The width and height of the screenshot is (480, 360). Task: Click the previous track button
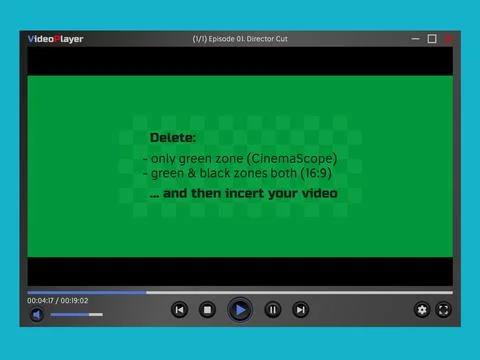click(179, 310)
